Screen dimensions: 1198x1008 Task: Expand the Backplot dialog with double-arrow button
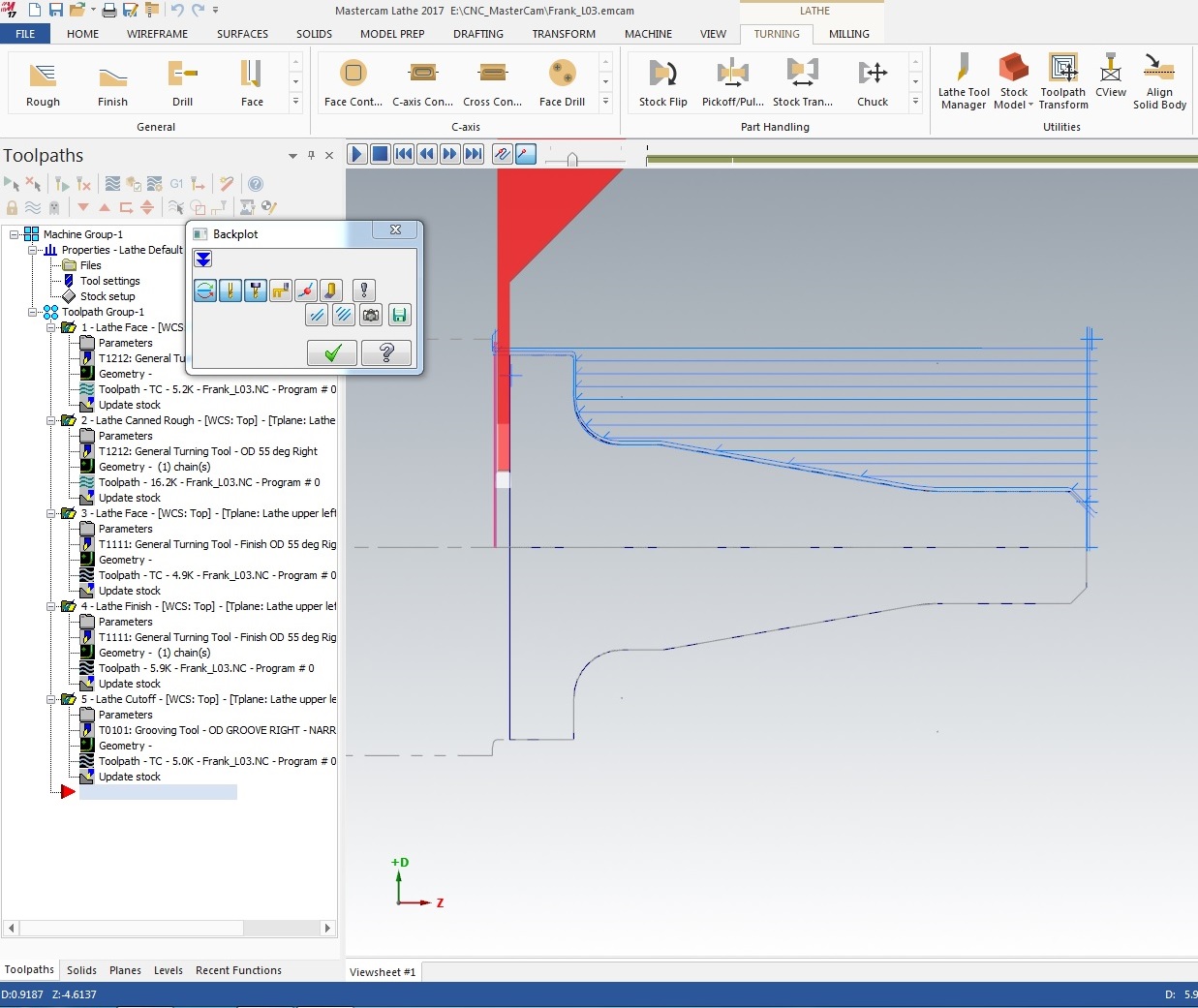(203, 259)
